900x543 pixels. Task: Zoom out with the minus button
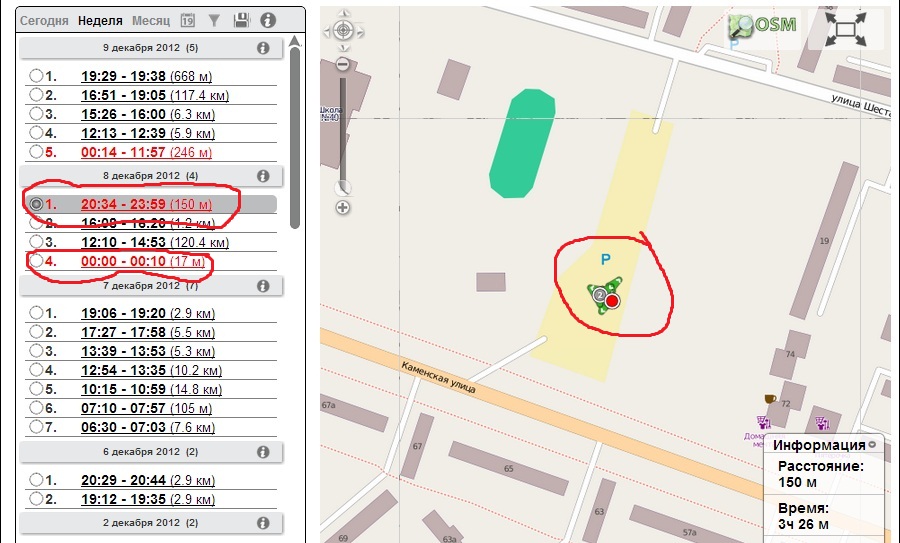(x=343, y=64)
